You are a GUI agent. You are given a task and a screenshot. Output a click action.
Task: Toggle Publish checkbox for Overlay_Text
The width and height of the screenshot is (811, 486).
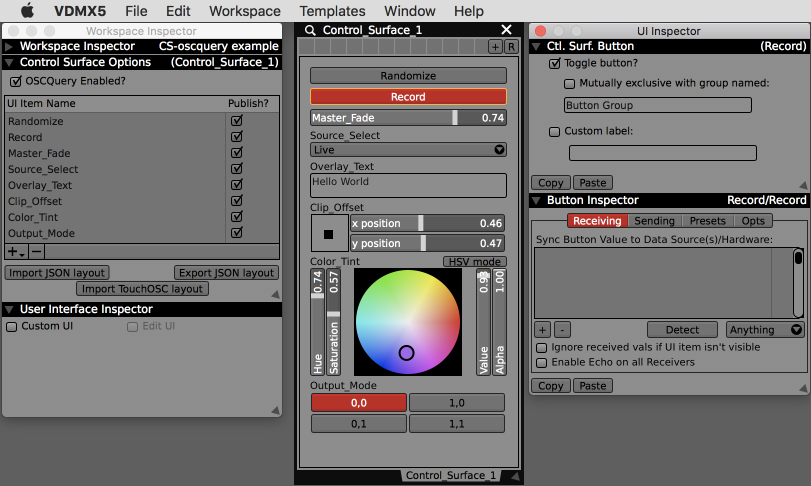coord(237,185)
